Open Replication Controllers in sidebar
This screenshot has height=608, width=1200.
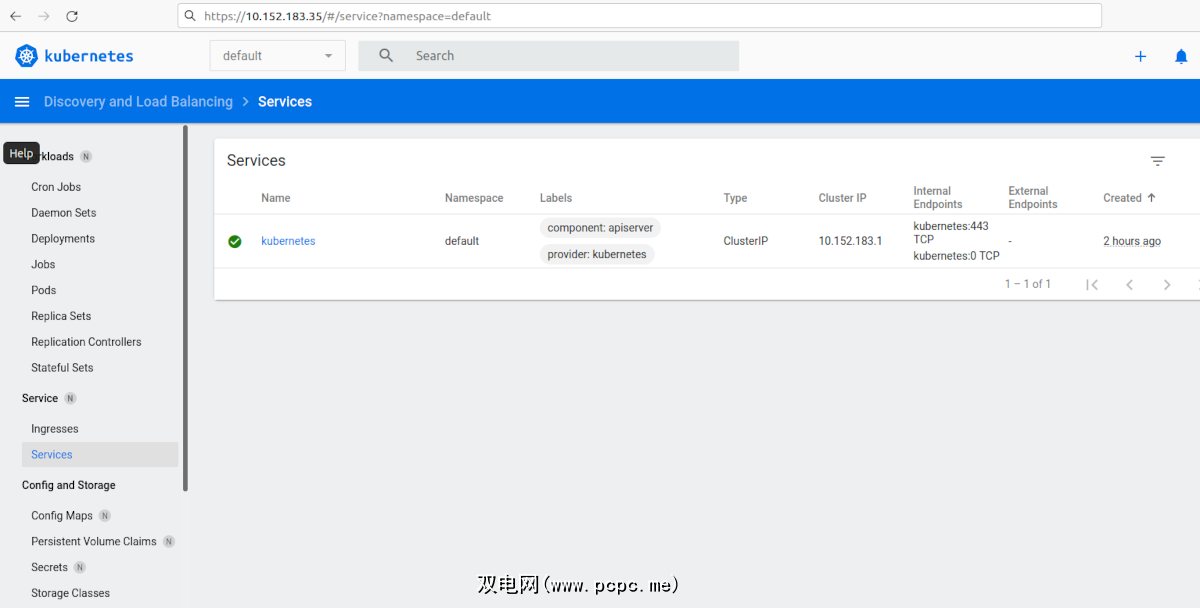(86, 342)
